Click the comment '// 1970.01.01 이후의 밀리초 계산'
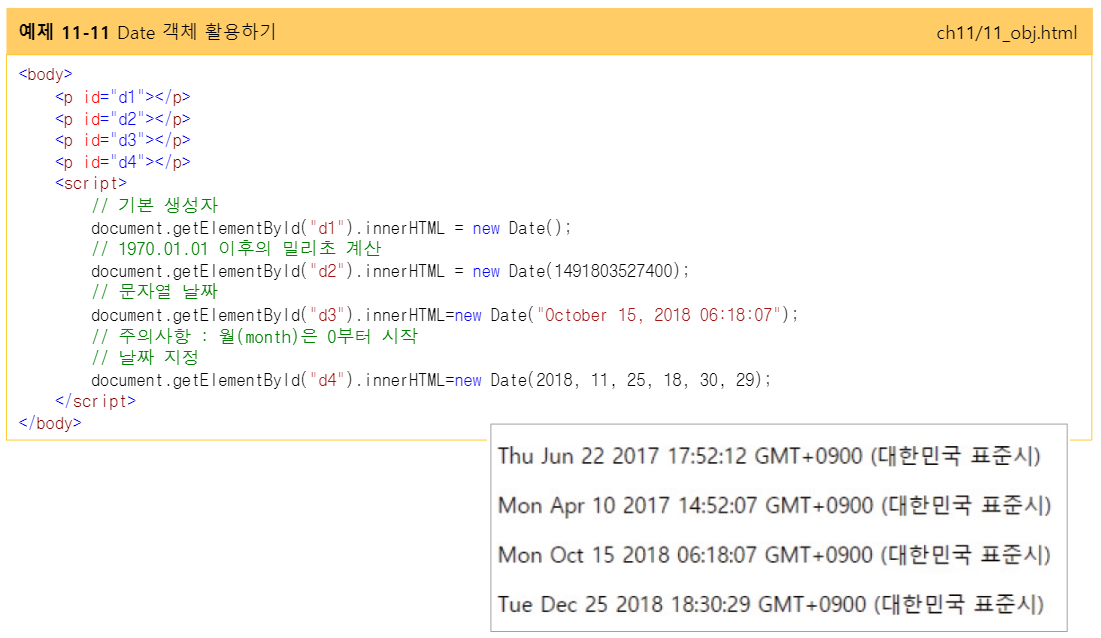 [237, 248]
